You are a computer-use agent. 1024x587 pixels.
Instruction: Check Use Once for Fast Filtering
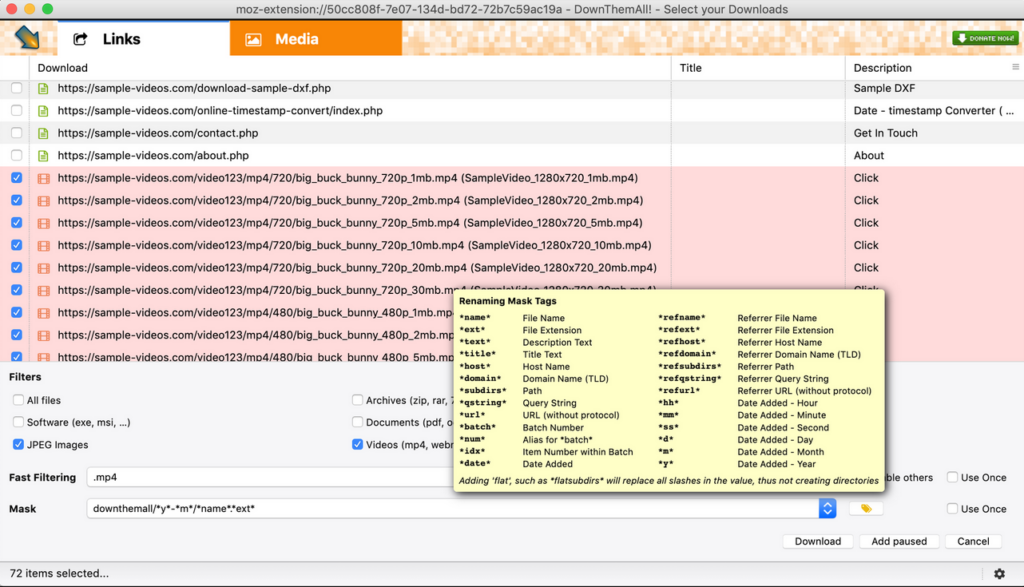[x=950, y=477]
